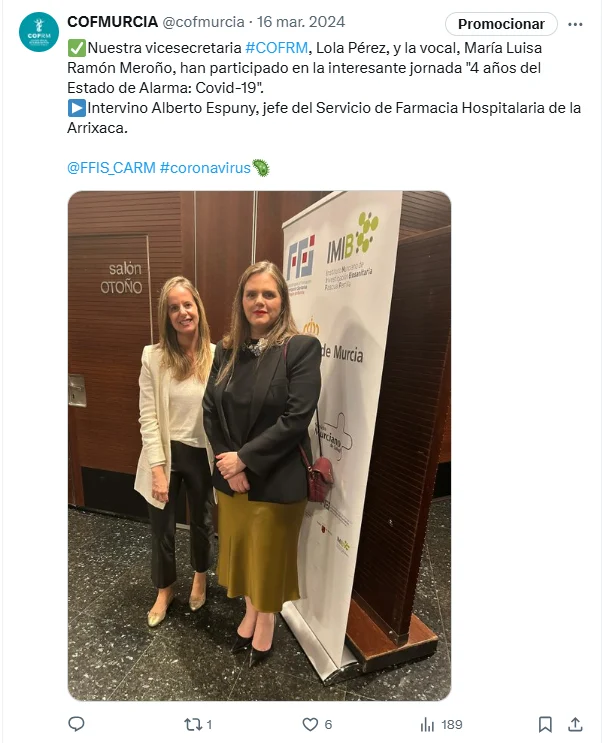Repost this tweet with retweet icon

(x=192, y=724)
